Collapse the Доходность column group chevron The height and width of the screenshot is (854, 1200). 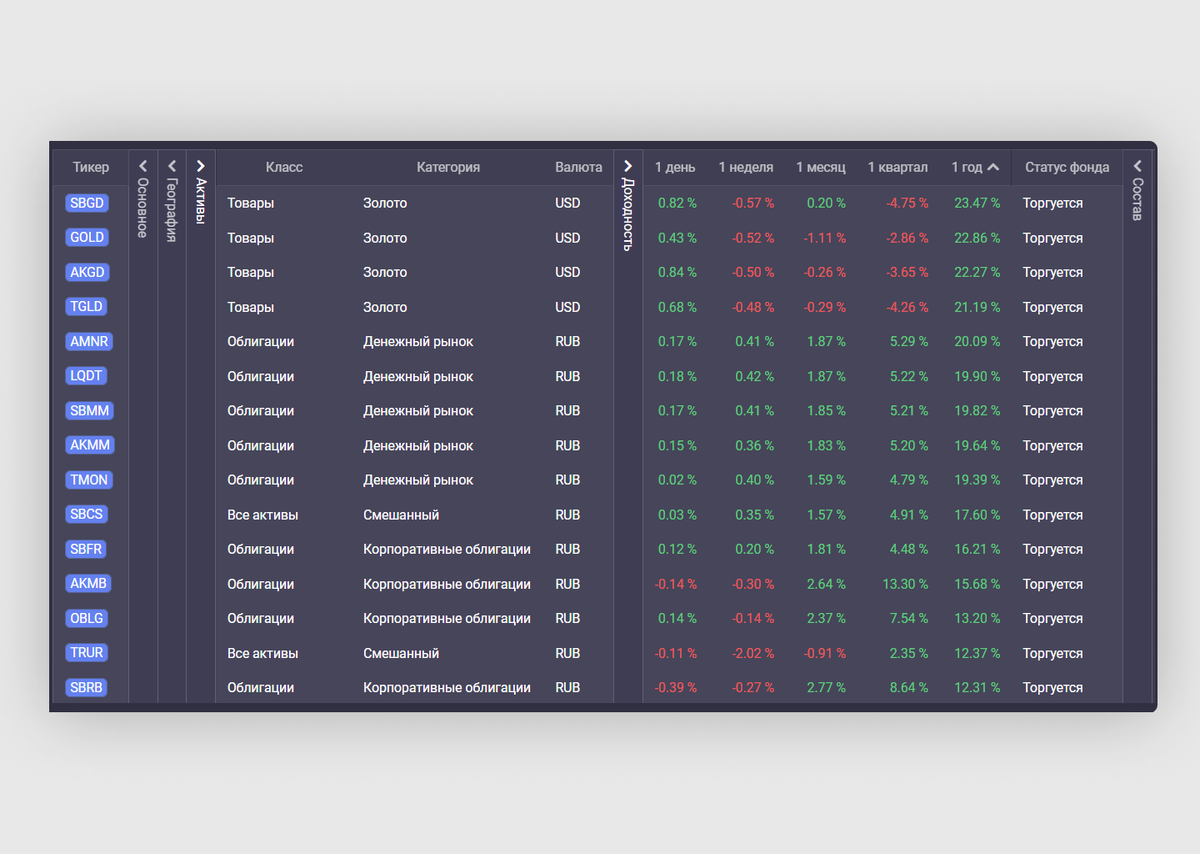click(628, 166)
